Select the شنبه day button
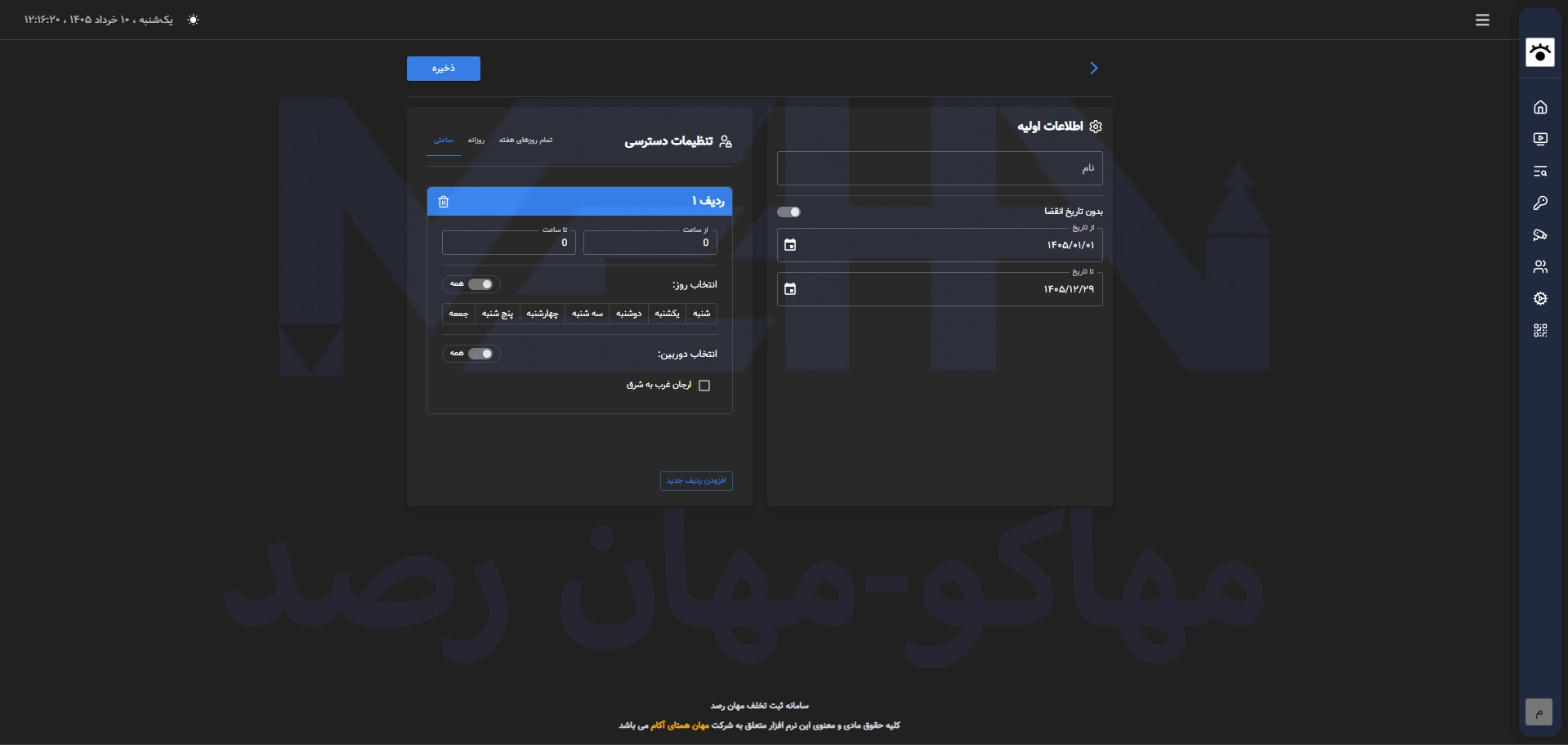 click(x=702, y=314)
